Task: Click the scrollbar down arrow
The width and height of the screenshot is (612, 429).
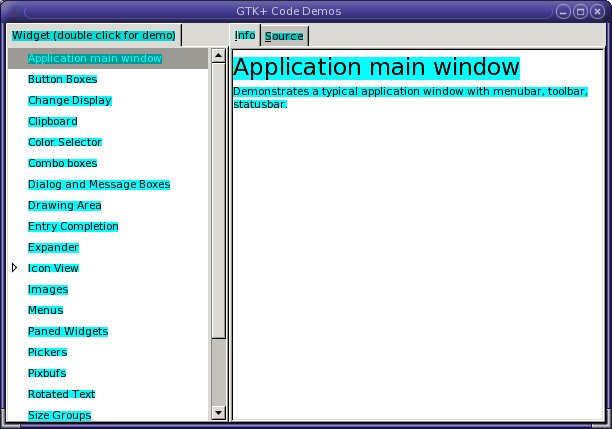Action: pyautogui.click(x=219, y=413)
